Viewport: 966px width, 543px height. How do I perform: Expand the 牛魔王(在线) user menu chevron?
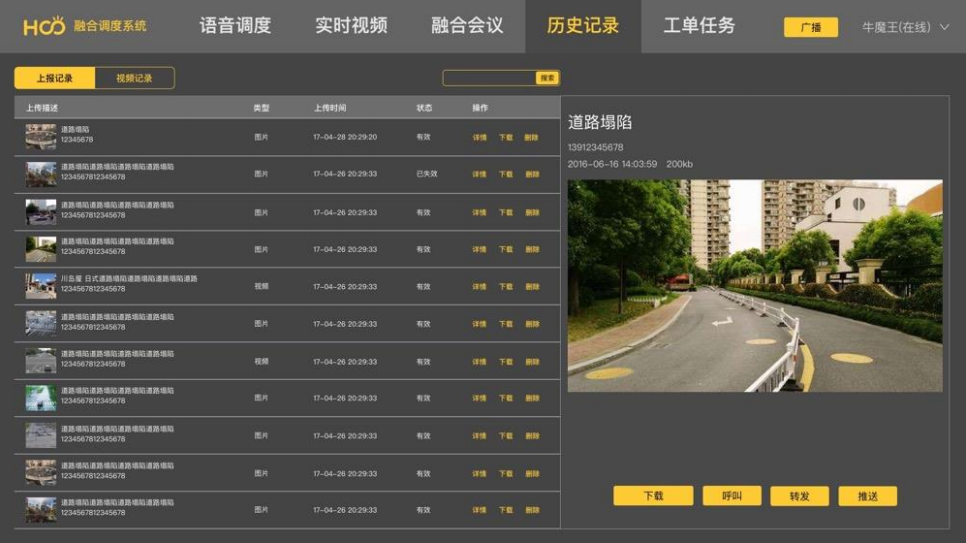click(x=945, y=27)
